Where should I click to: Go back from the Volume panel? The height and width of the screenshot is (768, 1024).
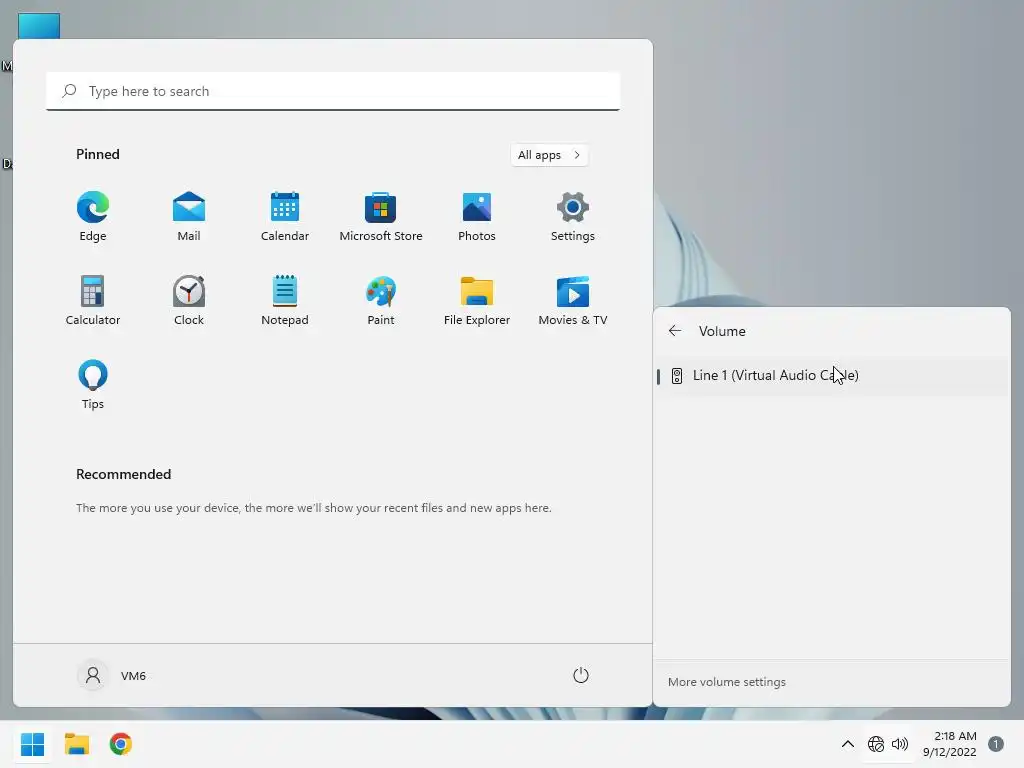click(x=675, y=331)
